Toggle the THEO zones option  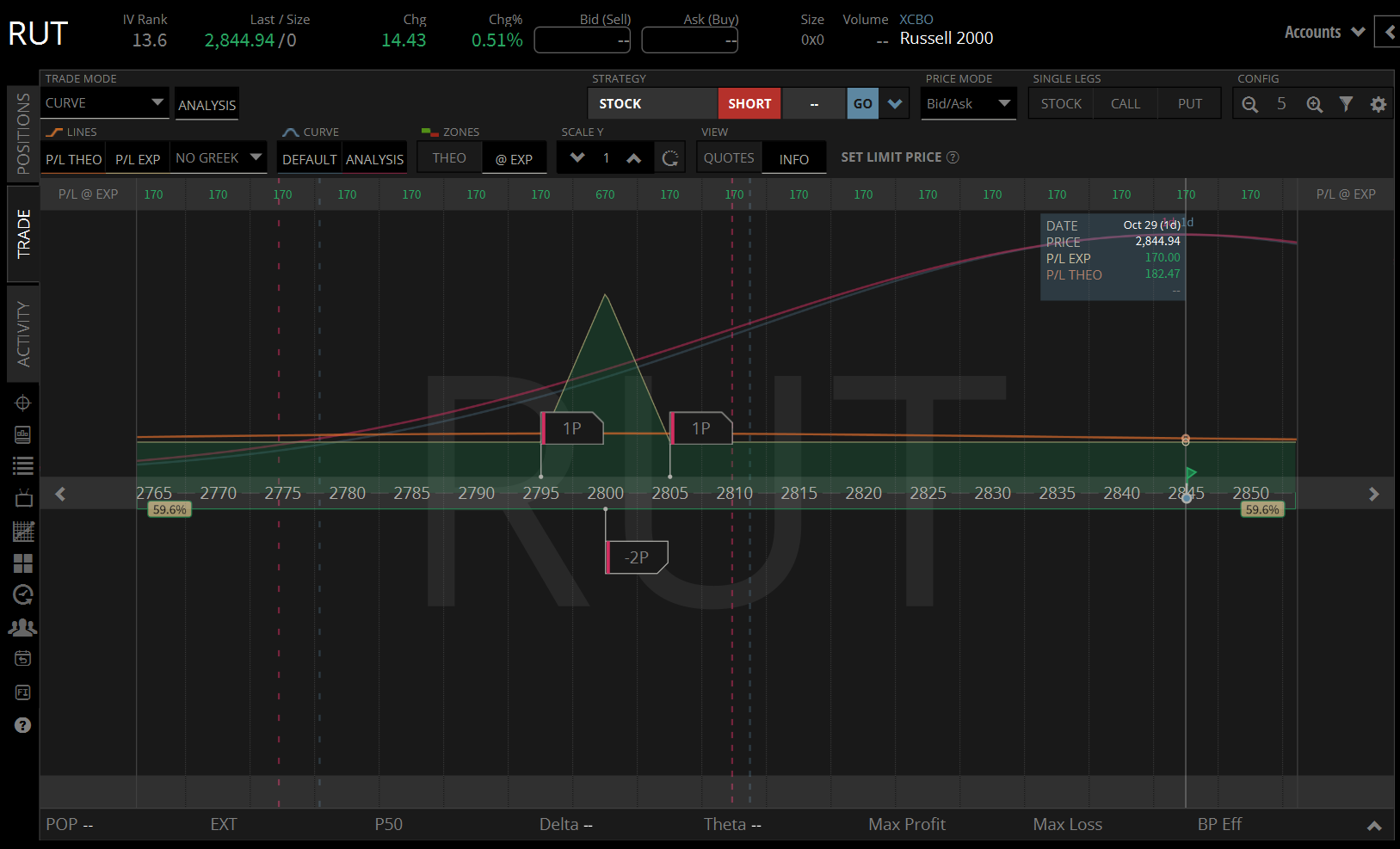click(x=449, y=158)
